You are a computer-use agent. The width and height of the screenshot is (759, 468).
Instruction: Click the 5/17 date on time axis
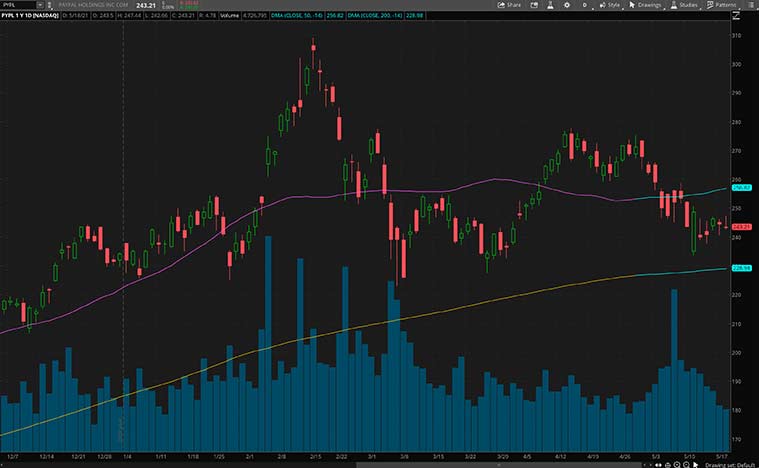tap(721, 455)
